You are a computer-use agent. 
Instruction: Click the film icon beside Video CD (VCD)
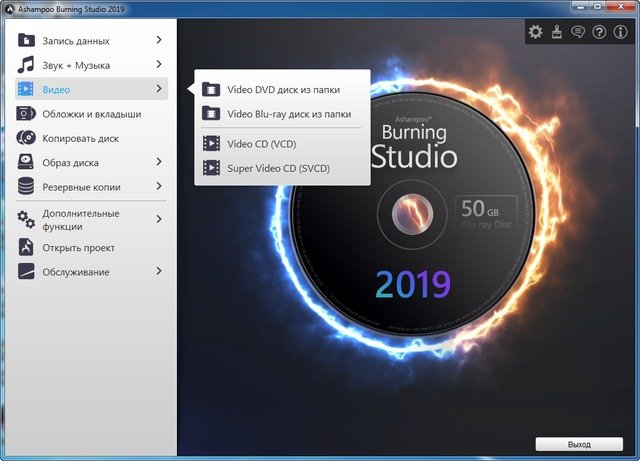click(211, 143)
